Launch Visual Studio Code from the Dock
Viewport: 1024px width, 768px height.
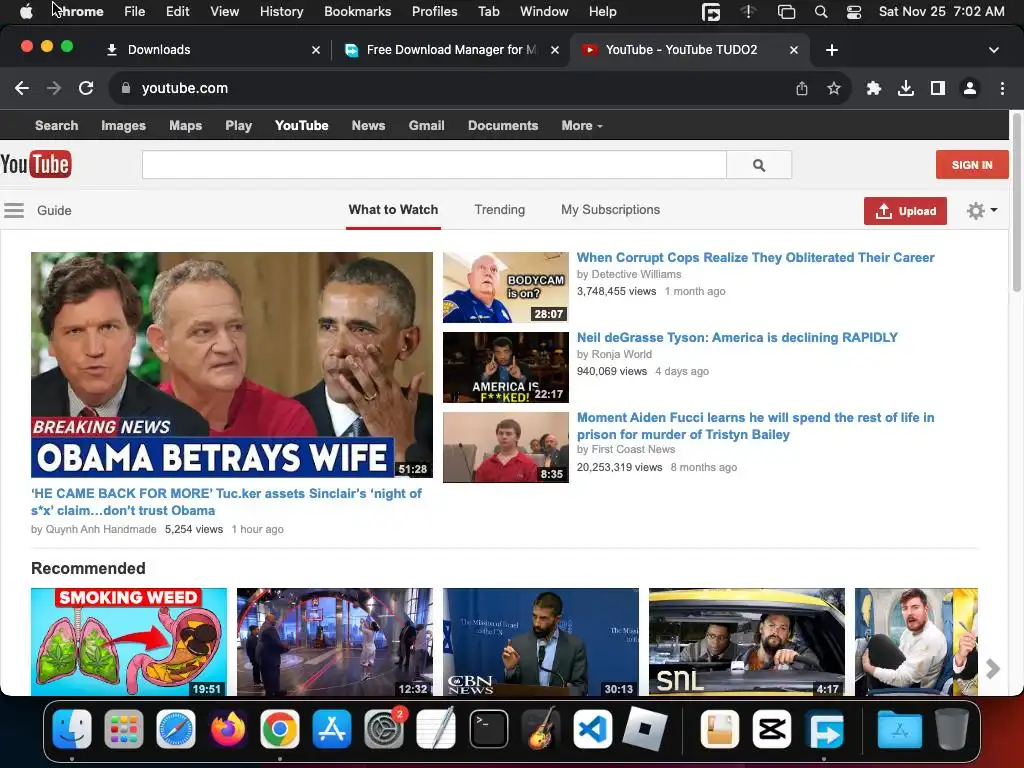click(x=592, y=729)
